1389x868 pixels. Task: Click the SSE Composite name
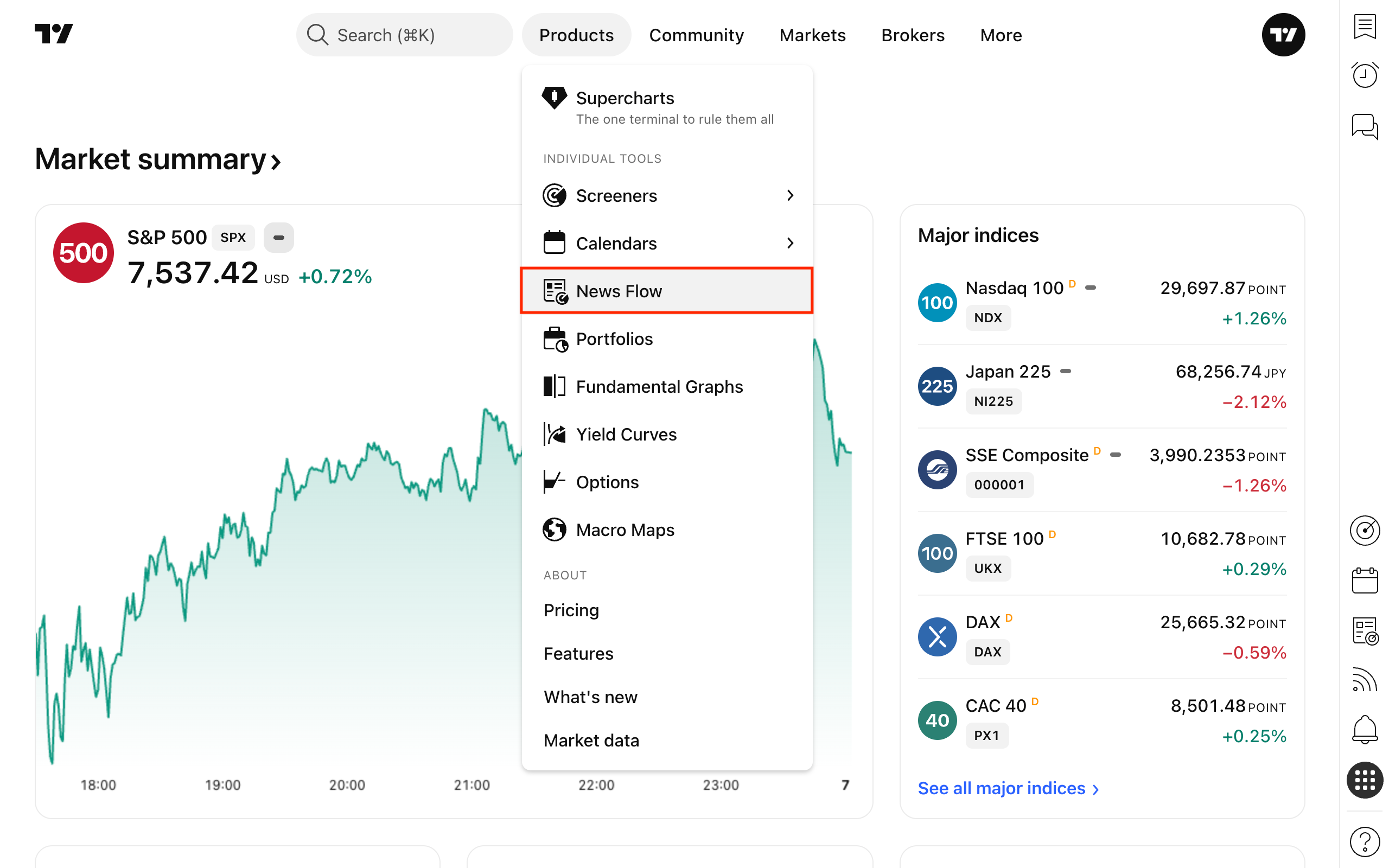coord(1027,455)
